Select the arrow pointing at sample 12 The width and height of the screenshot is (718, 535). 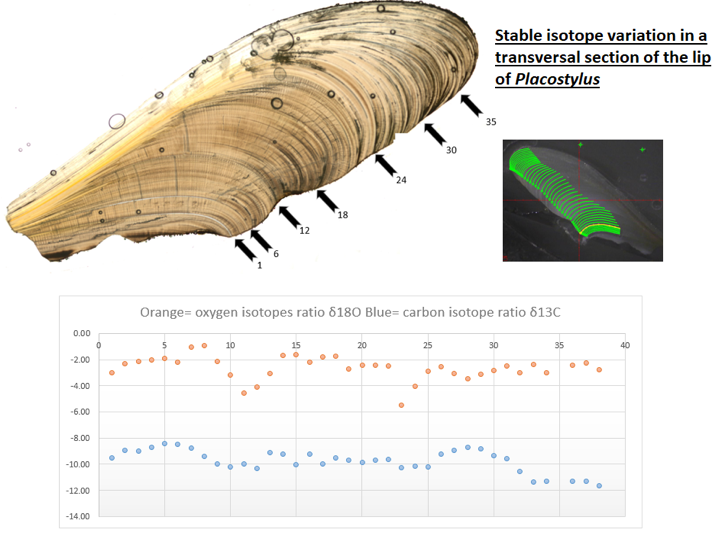tap(288, 217)
